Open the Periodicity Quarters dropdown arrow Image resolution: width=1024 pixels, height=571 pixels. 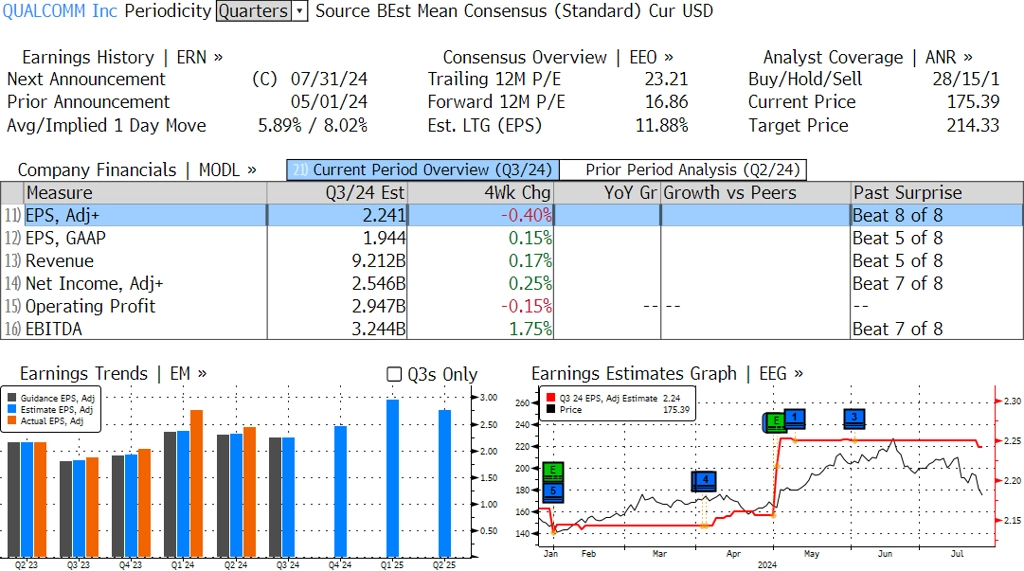point(300,11)
